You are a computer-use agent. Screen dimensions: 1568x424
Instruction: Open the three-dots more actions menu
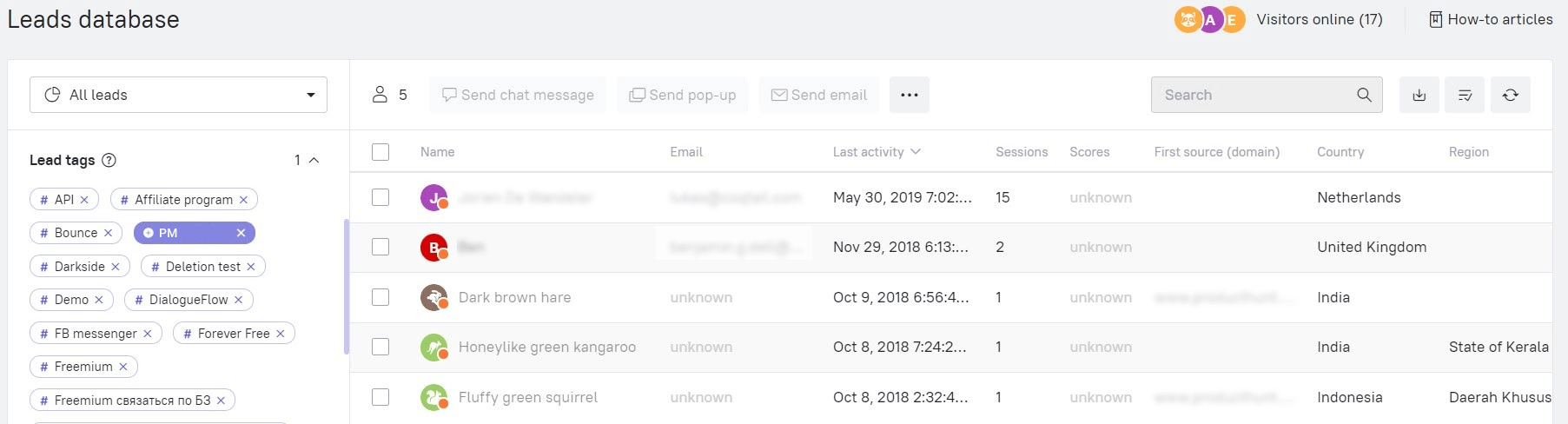(x=910, y=95)
